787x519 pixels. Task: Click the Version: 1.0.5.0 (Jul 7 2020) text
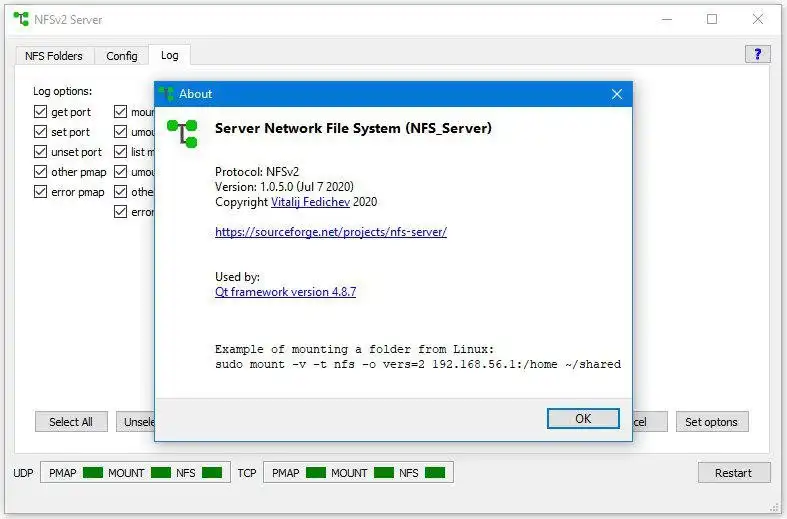284,187
